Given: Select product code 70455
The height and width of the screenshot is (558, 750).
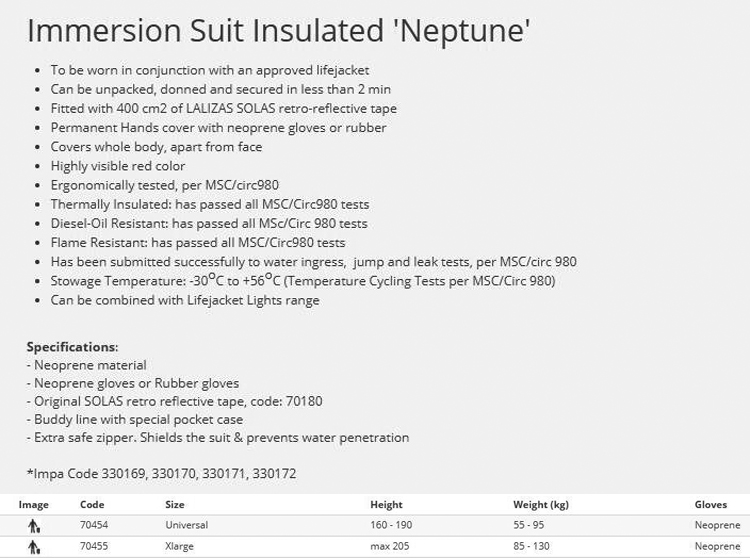Looking at the screenshot, I should (94, 546).
